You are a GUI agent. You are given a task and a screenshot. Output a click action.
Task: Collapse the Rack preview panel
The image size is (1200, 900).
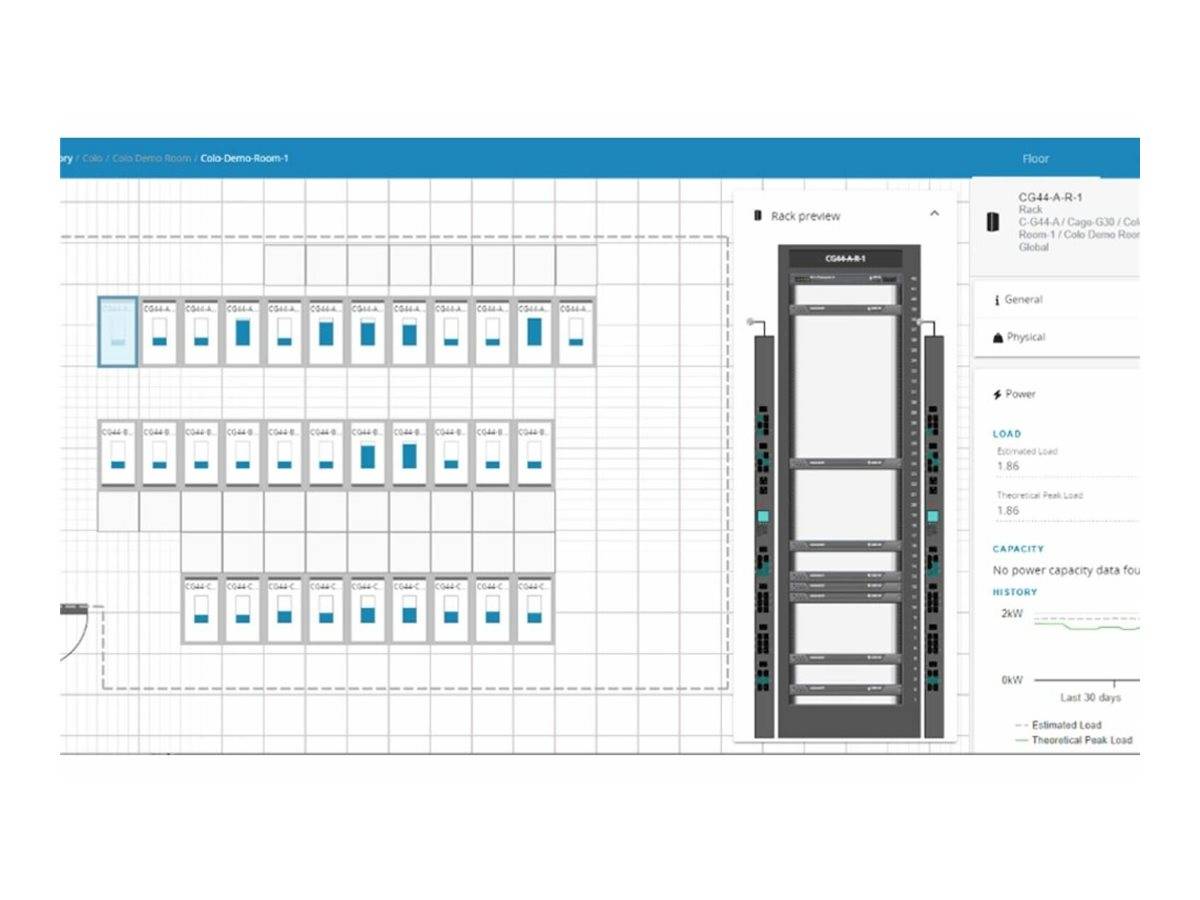[x=935, y=213]
